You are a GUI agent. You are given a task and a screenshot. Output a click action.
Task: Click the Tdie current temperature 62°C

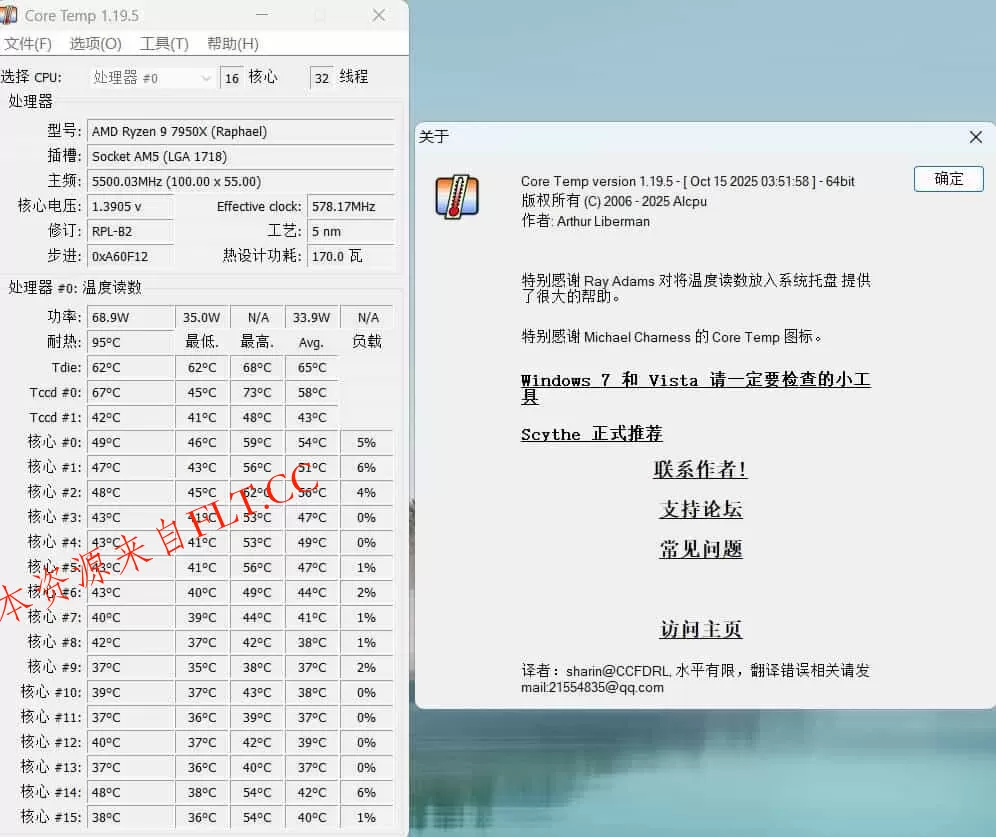(x=130, y=368)
